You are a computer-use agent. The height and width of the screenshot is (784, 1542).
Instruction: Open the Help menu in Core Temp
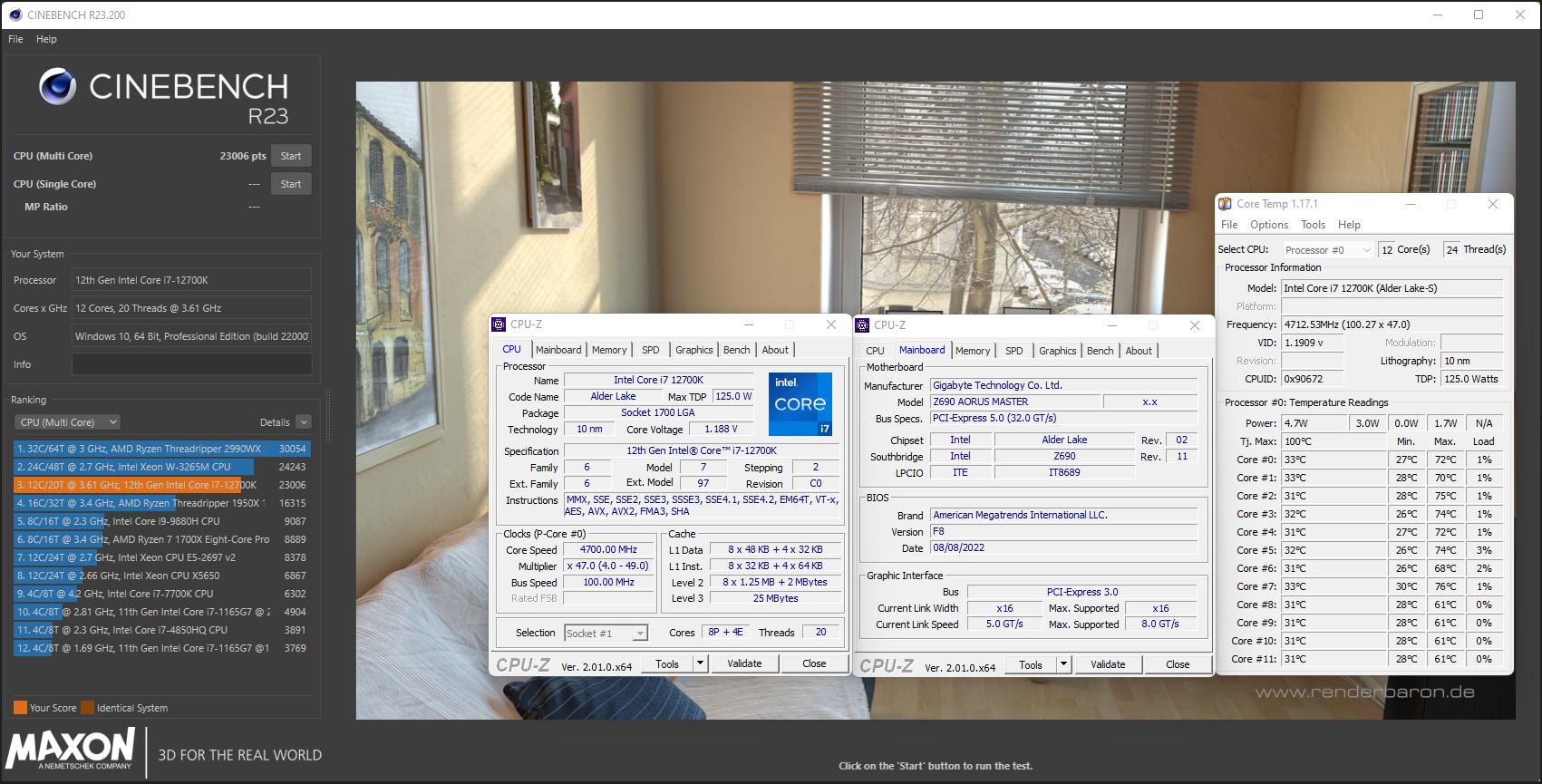point(1349,225)
